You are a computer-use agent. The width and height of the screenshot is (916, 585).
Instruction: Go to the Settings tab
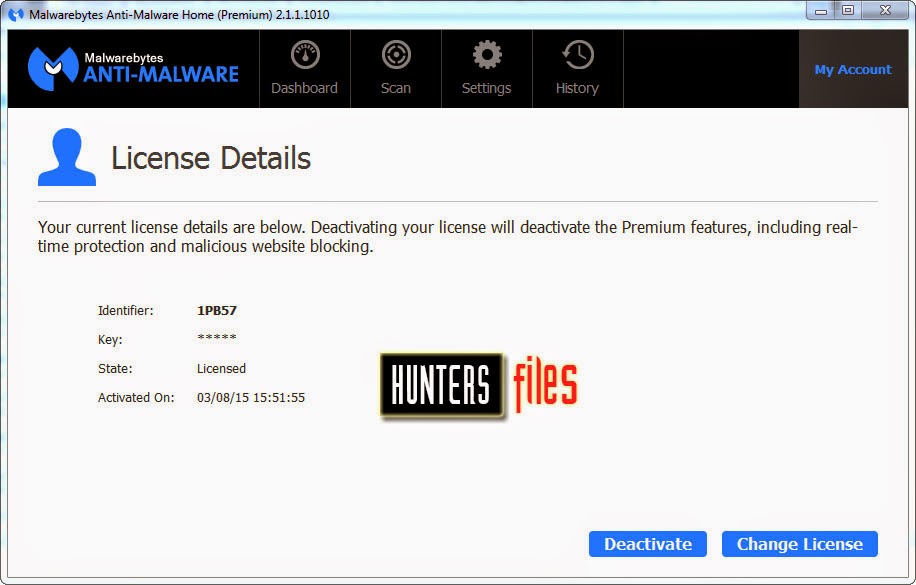click(x=487, y=69)
